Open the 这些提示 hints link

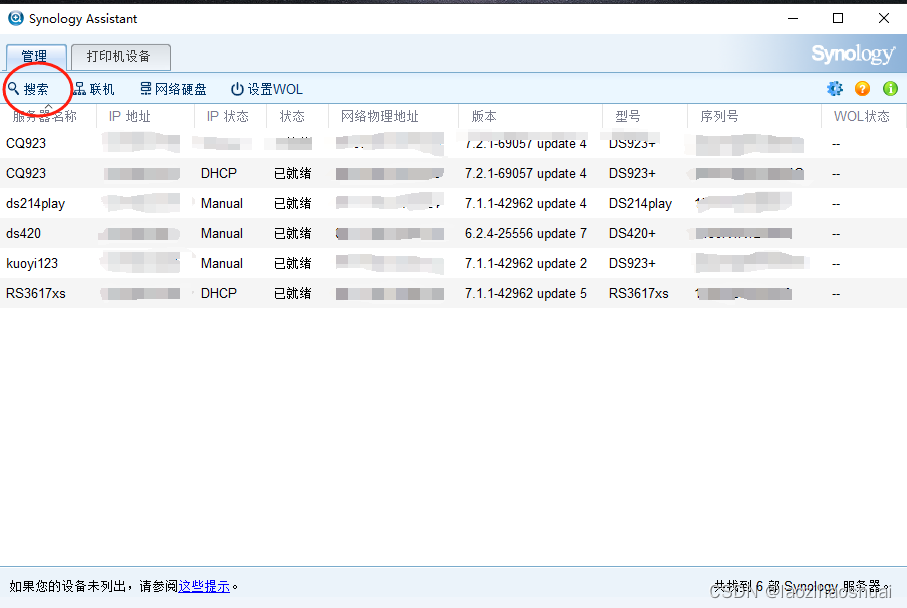pos(204,586)
